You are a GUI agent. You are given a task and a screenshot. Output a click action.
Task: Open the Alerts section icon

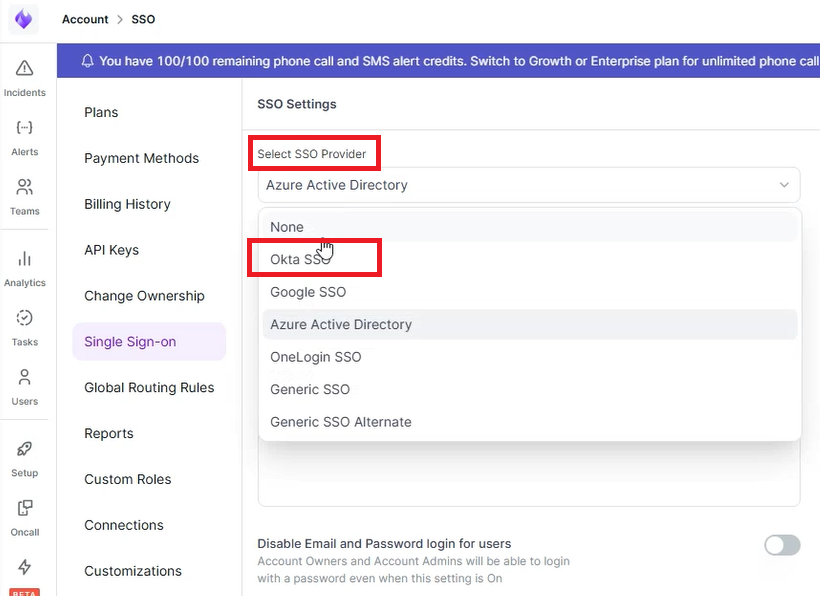click(x=25, y=128)
